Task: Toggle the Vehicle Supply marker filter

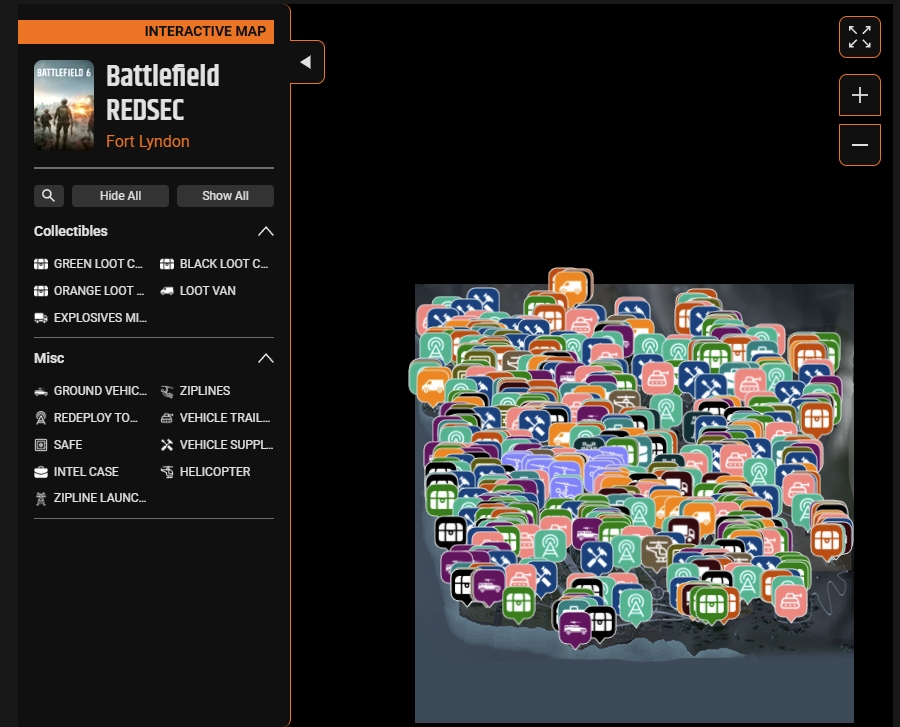Action: pyautogui.click(x=168, y=444)
